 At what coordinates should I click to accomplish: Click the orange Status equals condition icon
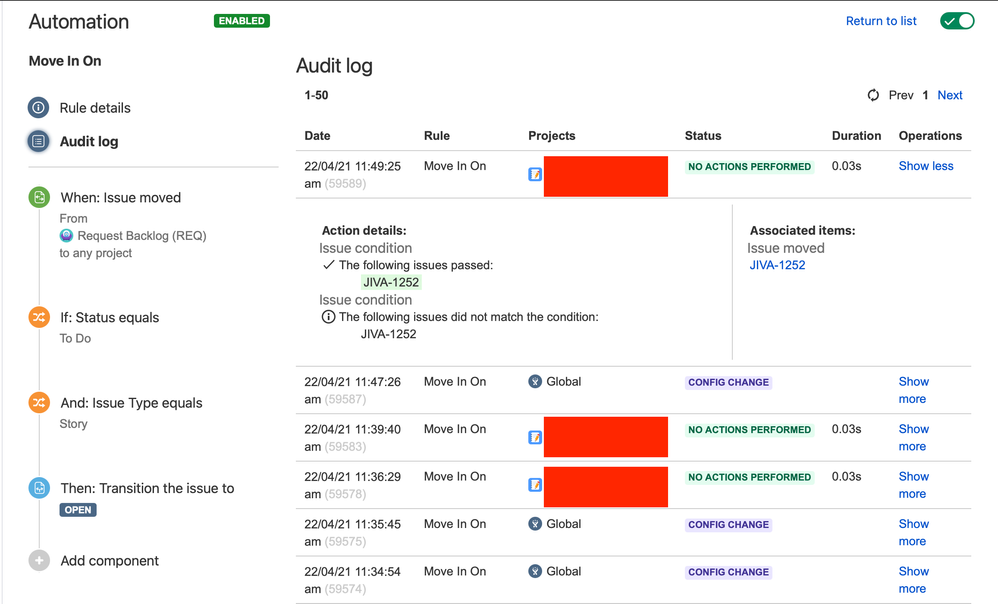[x=39, y=317]
